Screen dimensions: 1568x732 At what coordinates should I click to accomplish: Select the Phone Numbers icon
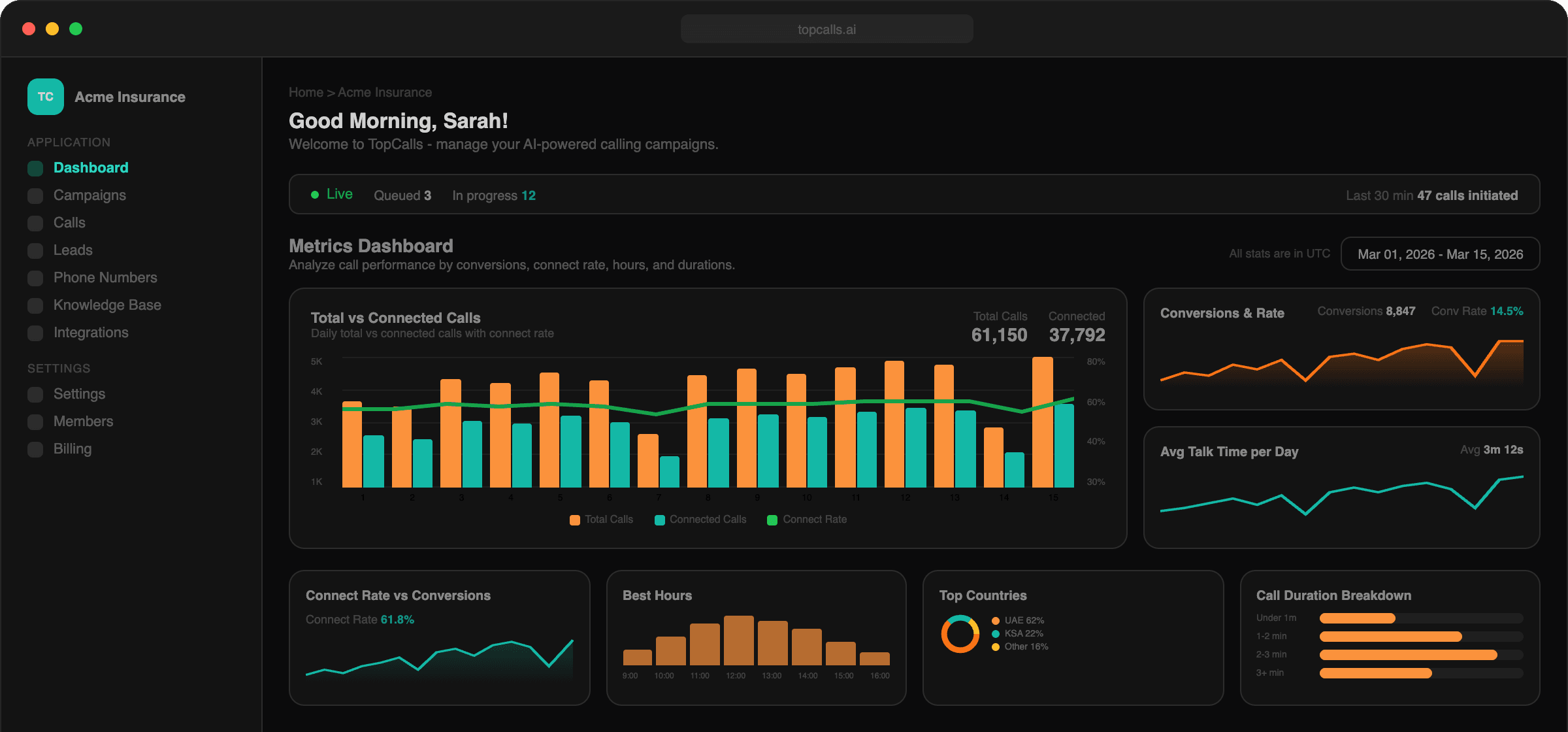(35, 277)
